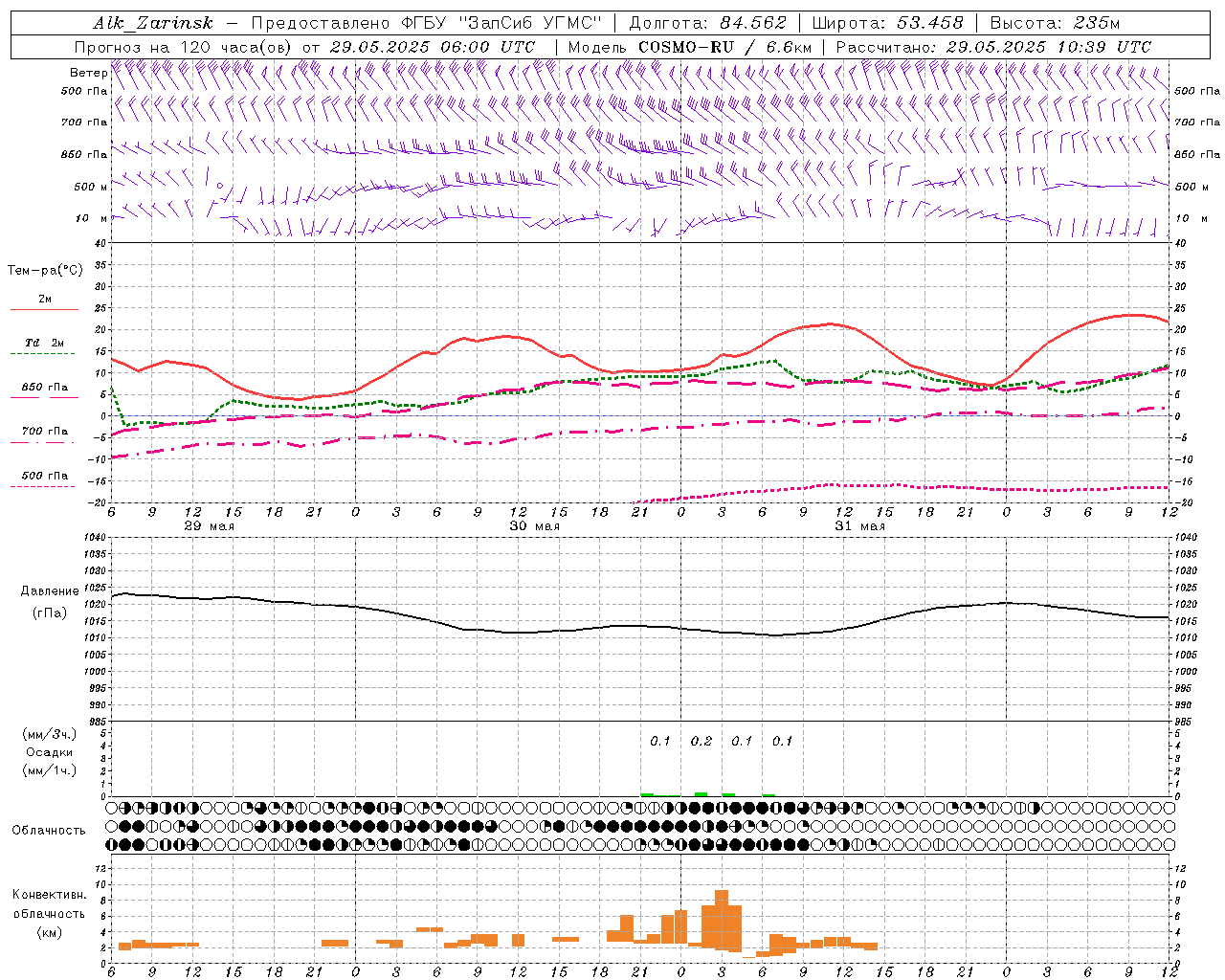Image resolution: width=1225 pixels, height=980 pixels.
Task: Click the 0.2 precipitation amount value
Action: click(702, 741)
